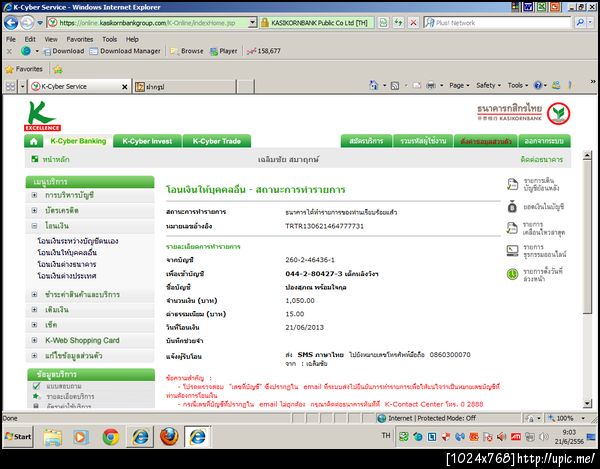Click the Forward navigation arrow
The width and height of the screenshot is (600, 469).
click(x=27, y=23)
